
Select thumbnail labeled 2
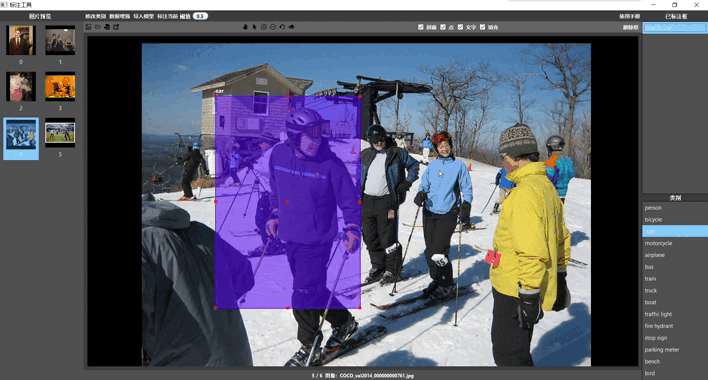(x=21, y=86)
